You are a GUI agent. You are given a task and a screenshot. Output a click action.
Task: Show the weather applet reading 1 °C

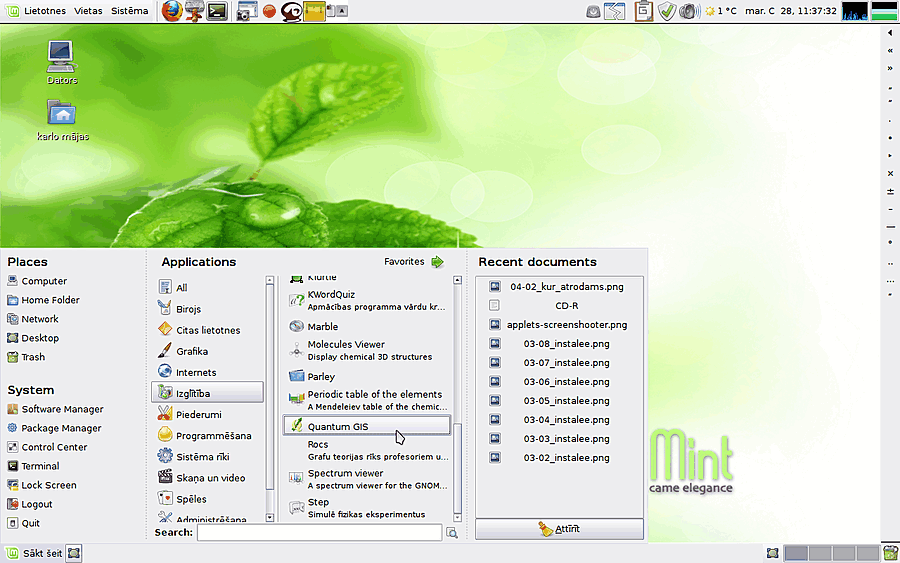[x=721, y=11]
